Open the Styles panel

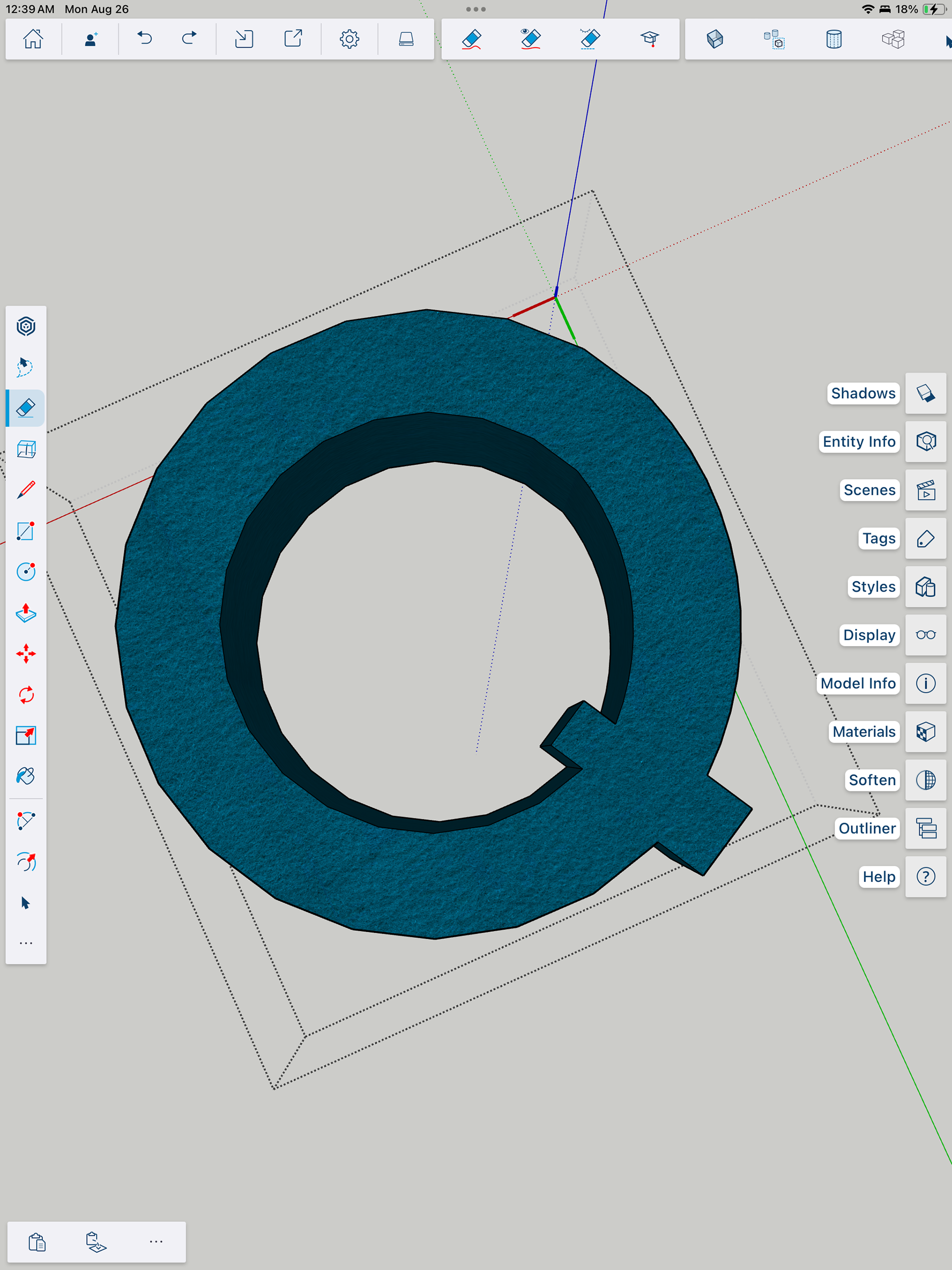coord(873,587)
